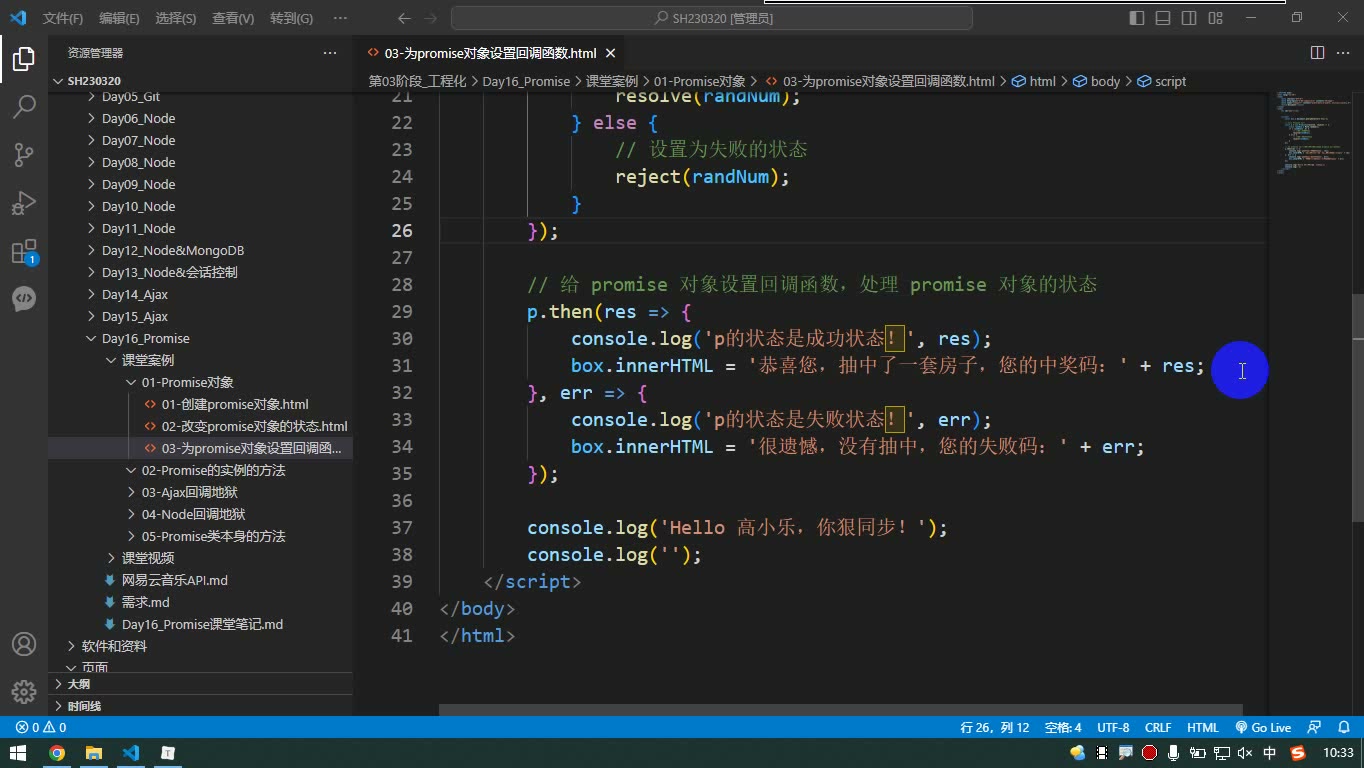Click the navigate forward arrow in title bar
This screenshot has width=1364, height=768.
432,18
